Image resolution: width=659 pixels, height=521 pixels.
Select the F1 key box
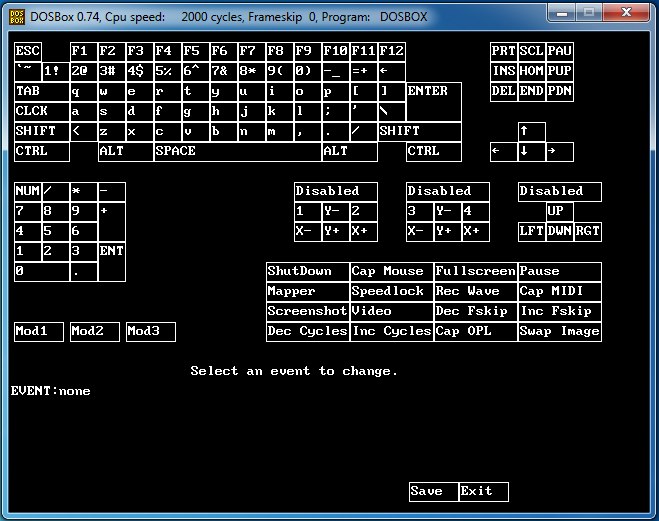84,51
